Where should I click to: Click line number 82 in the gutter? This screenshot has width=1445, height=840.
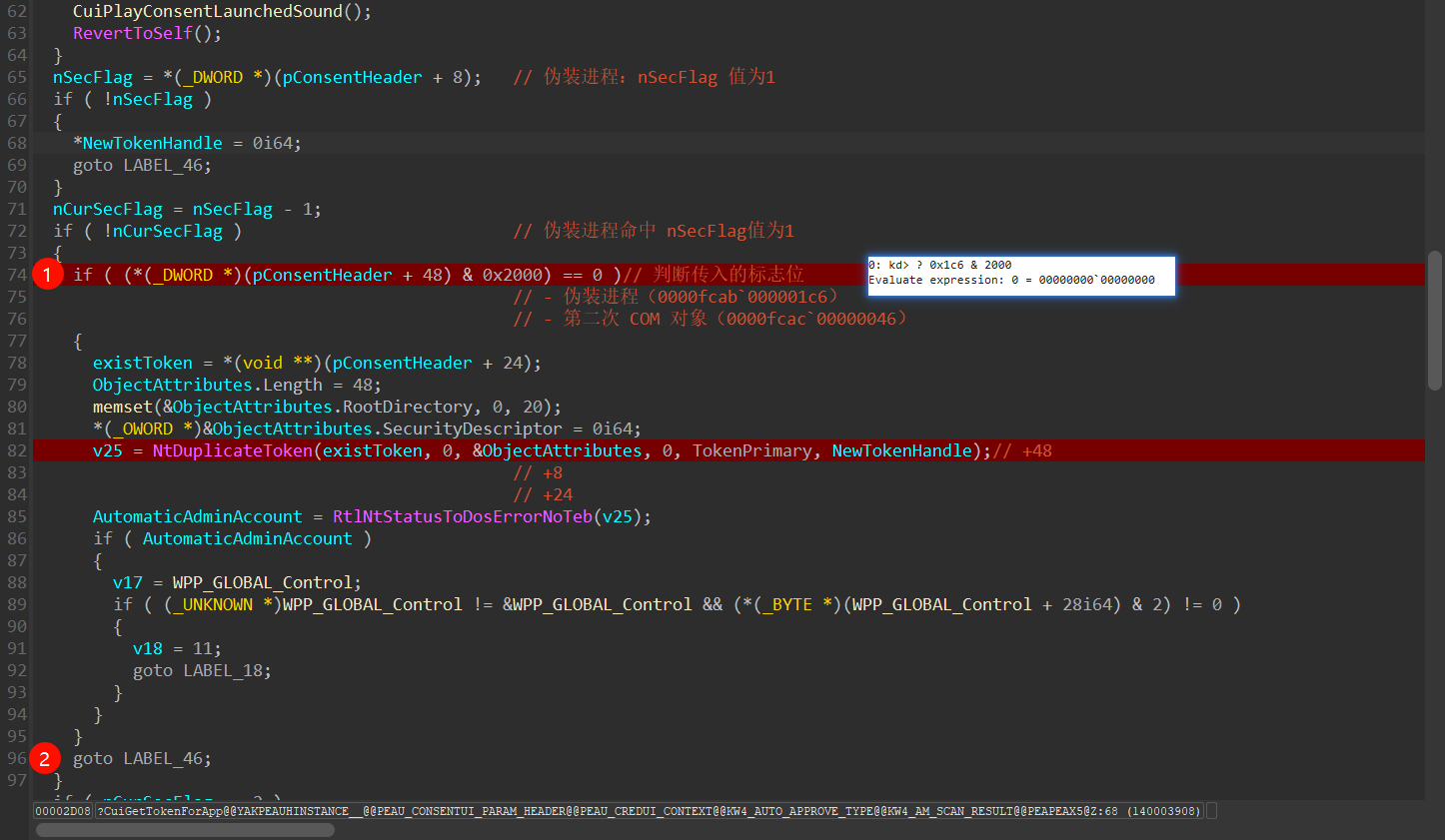[x=17, y=450]
